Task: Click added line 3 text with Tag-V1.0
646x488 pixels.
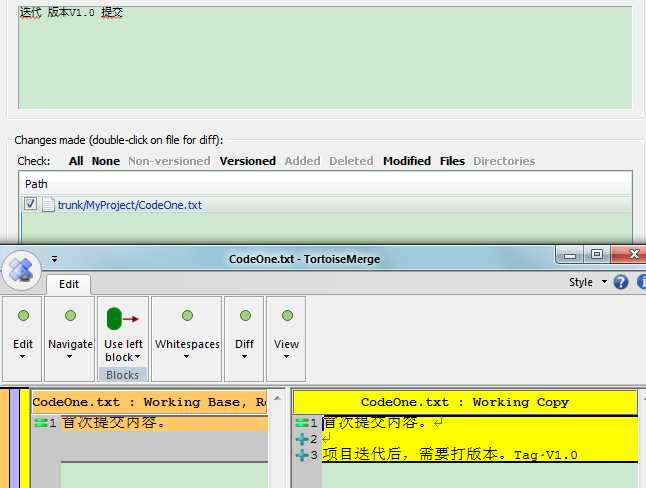Action: (x=450, y=455)
